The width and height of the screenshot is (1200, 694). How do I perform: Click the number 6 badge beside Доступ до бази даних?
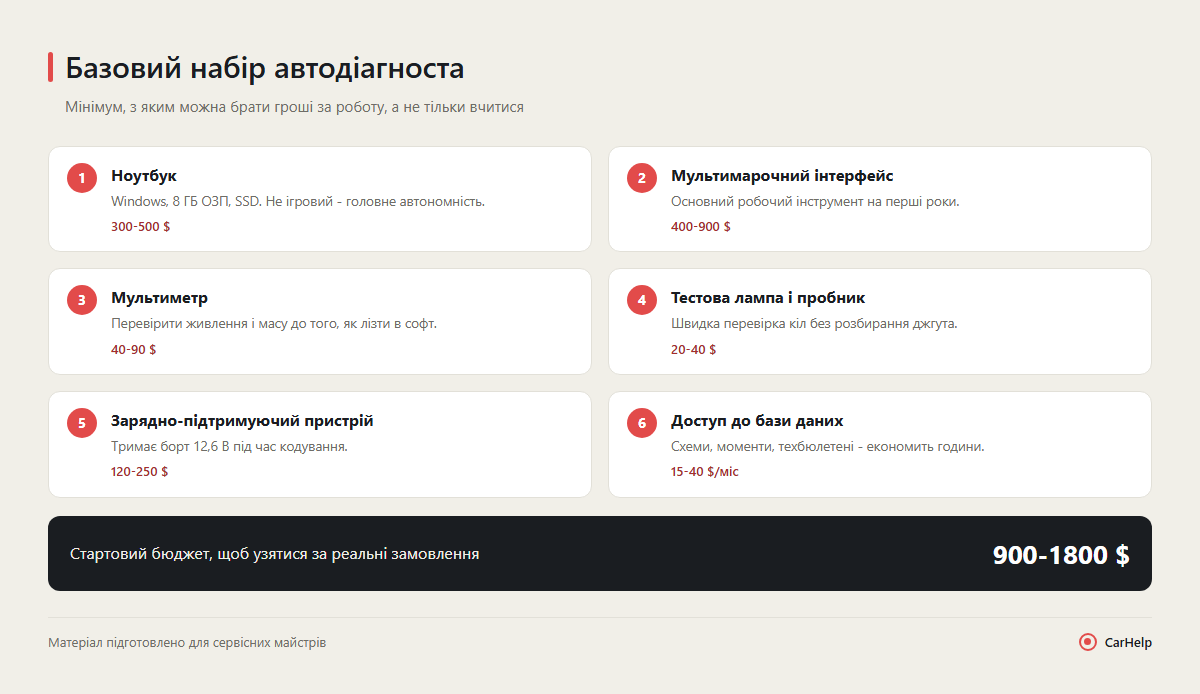tap(642, 423)
